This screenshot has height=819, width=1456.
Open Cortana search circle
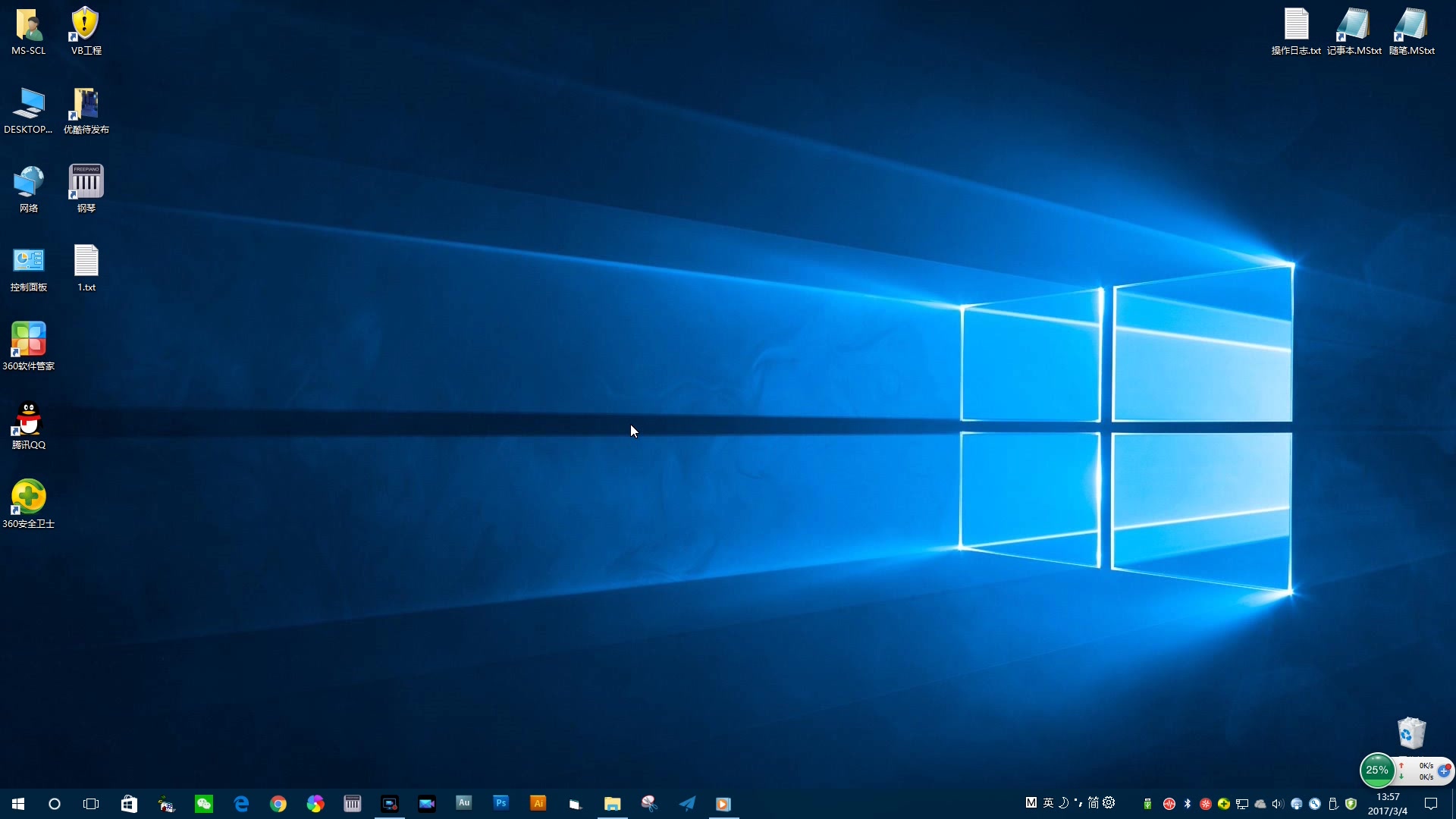click(55, 804)
